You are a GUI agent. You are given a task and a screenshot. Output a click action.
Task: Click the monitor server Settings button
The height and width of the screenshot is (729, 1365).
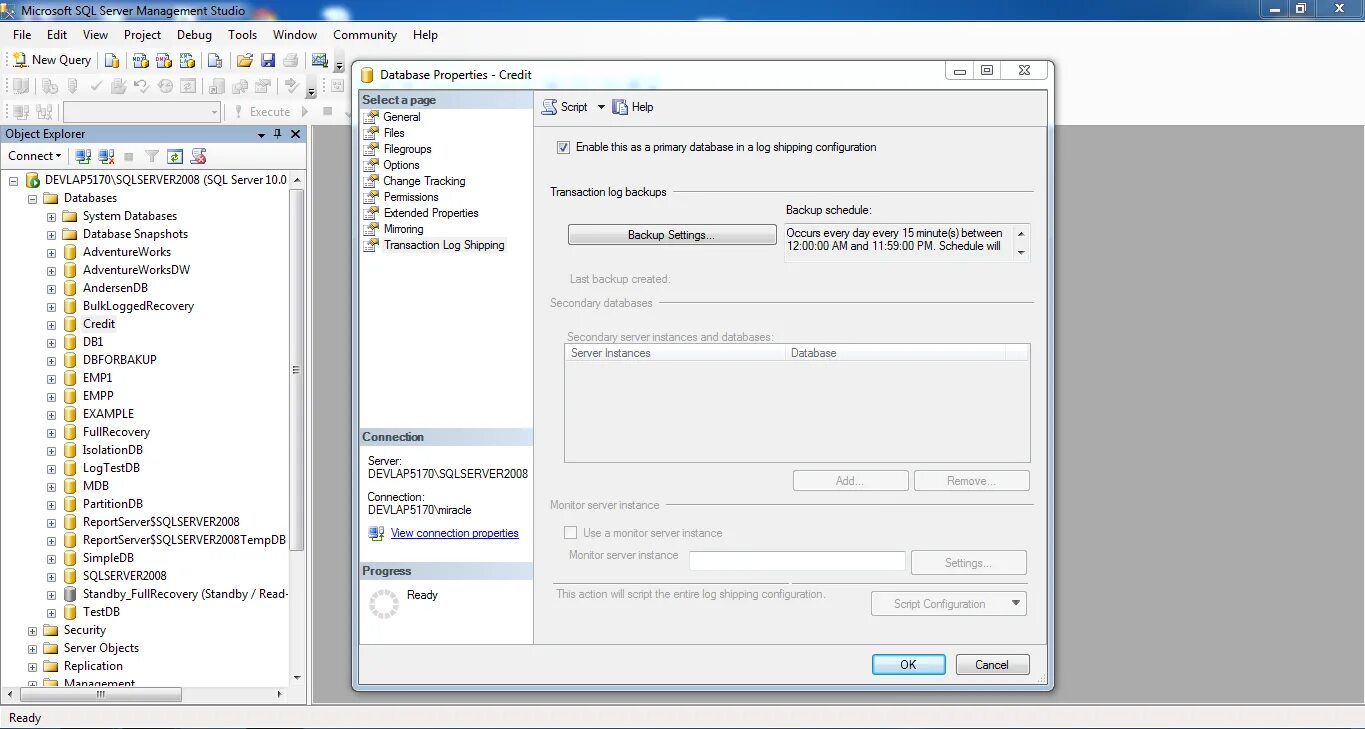(x=968, y=563)
